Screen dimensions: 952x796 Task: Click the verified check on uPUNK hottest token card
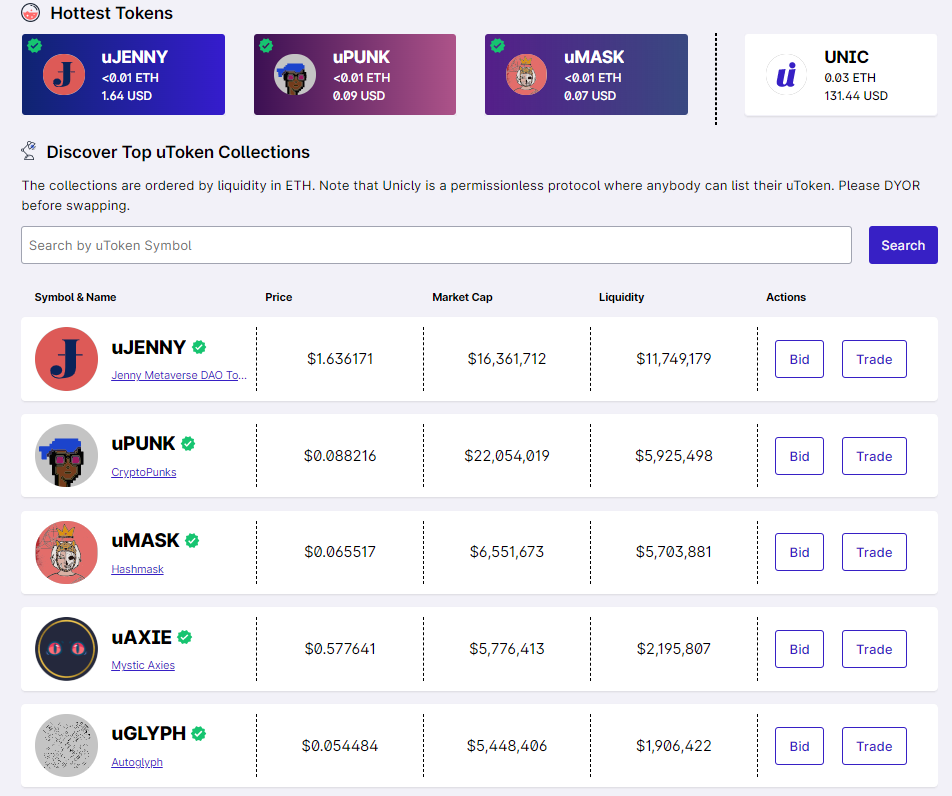click(x=266, y=45)
